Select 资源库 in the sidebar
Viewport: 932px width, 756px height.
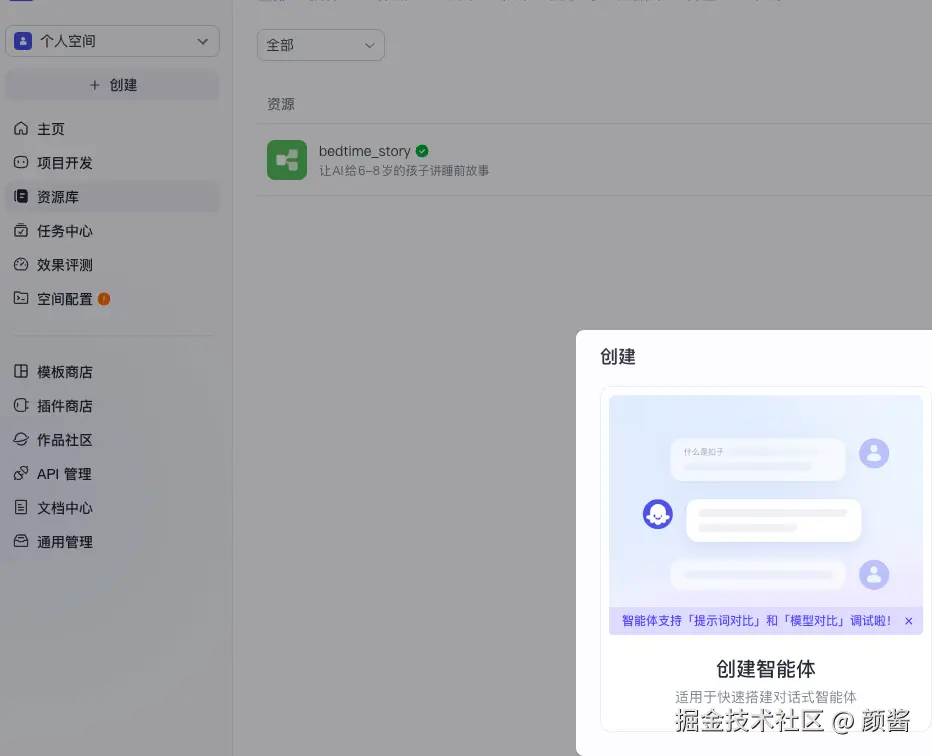(112, 197)
